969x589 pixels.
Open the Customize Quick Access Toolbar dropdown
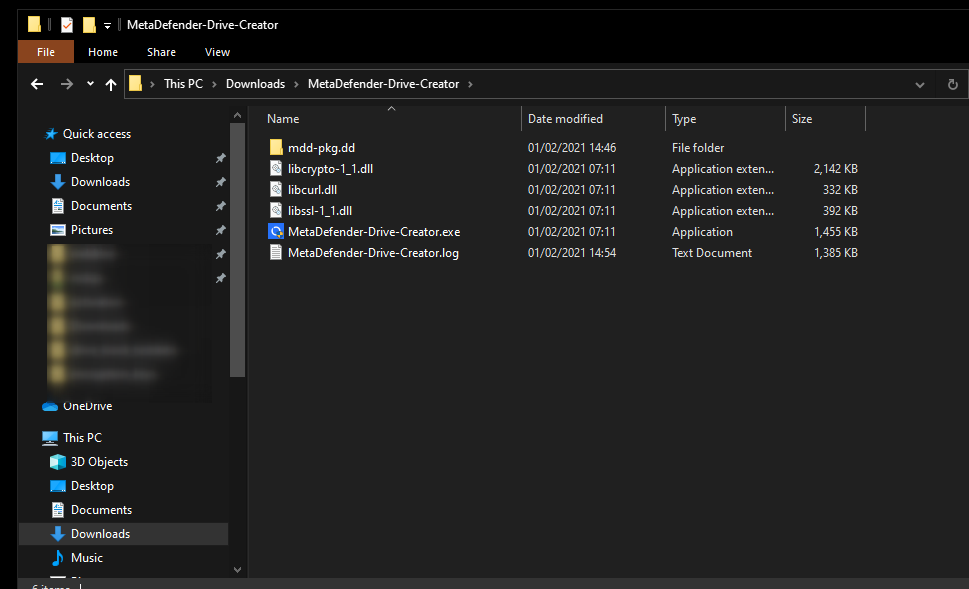107,25
